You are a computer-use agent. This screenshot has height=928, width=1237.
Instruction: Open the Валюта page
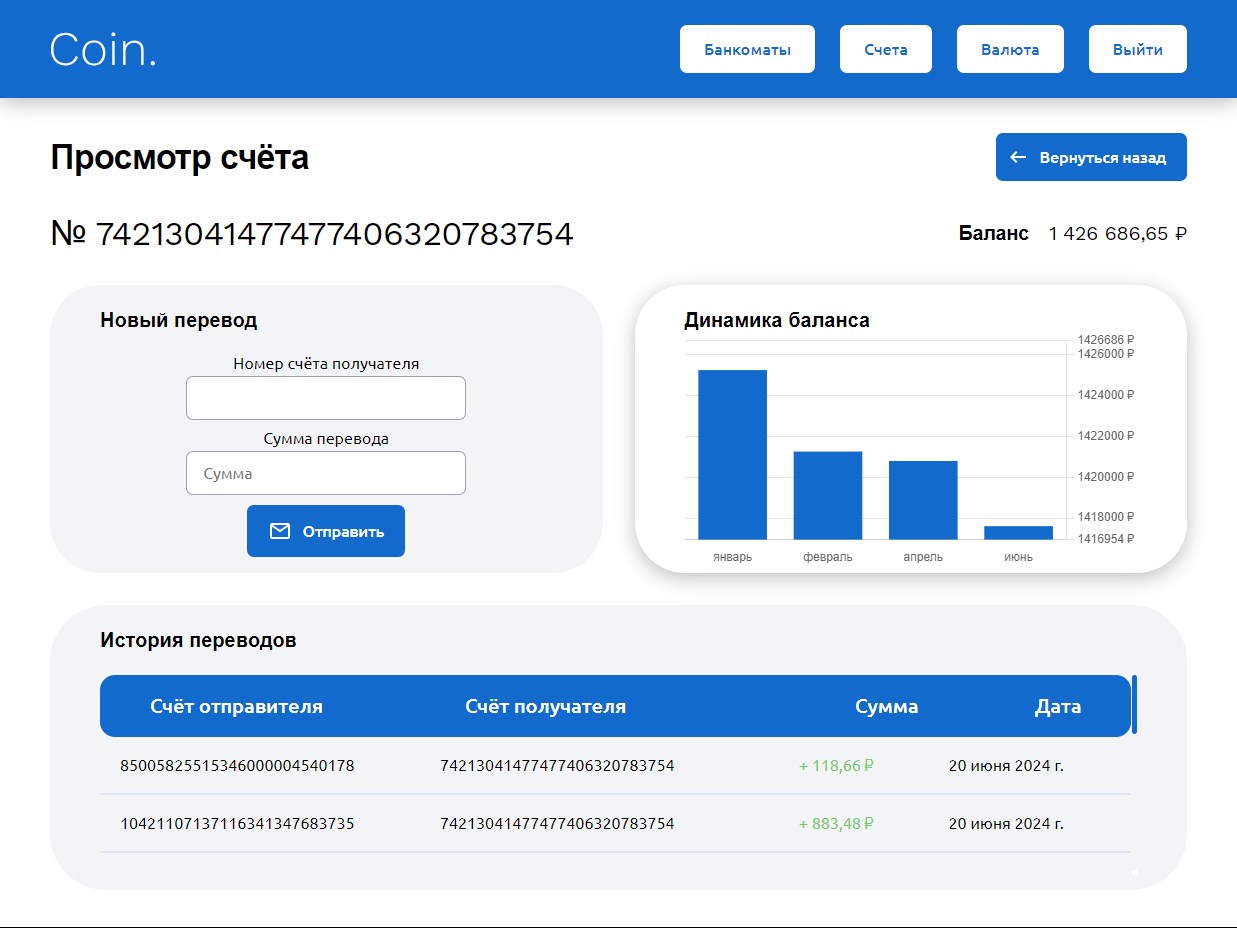click(x=1009, y=49)
